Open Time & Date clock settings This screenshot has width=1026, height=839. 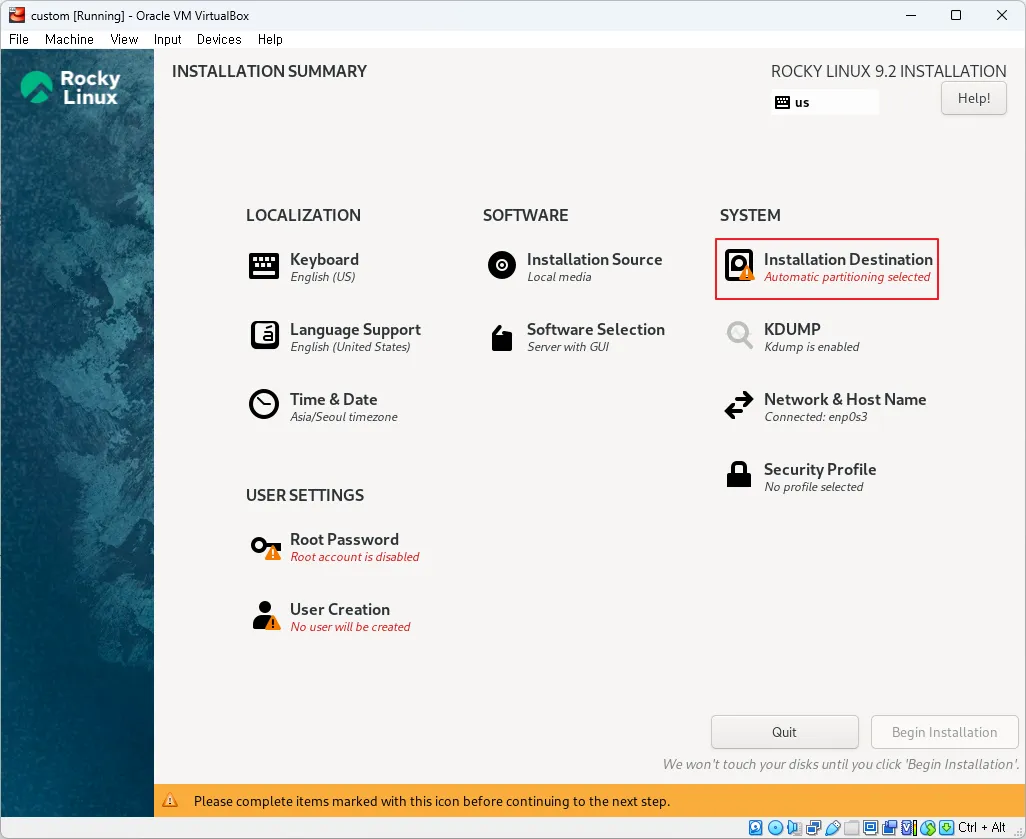point(264,404)
